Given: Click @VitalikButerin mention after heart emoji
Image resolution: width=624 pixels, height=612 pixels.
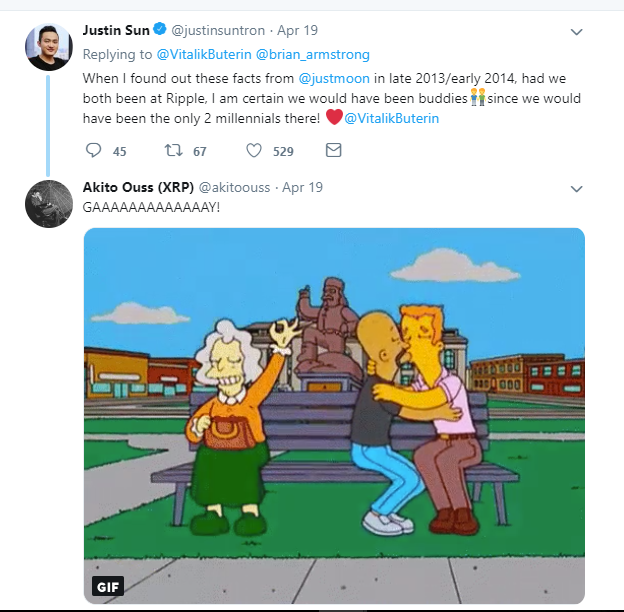Looking at the screenshot, I should [x=391, y=119].
